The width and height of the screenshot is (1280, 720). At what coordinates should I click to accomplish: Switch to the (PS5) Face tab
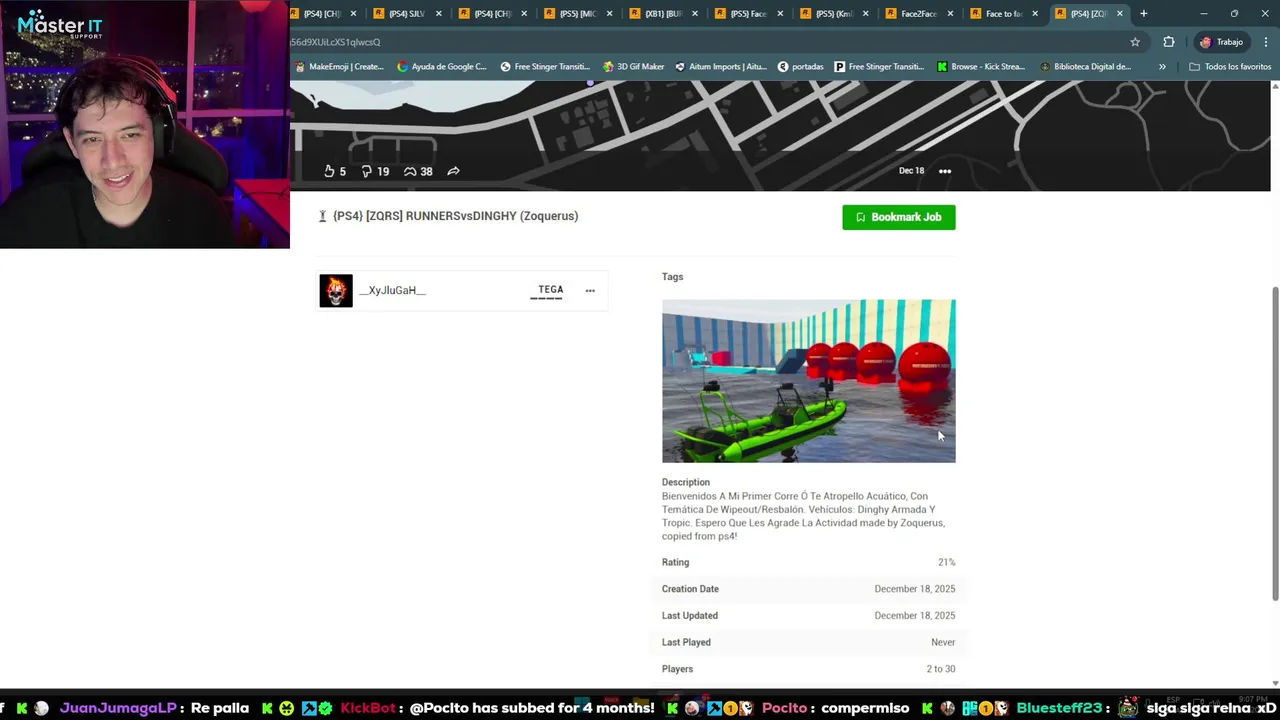(x=748, y=14)
